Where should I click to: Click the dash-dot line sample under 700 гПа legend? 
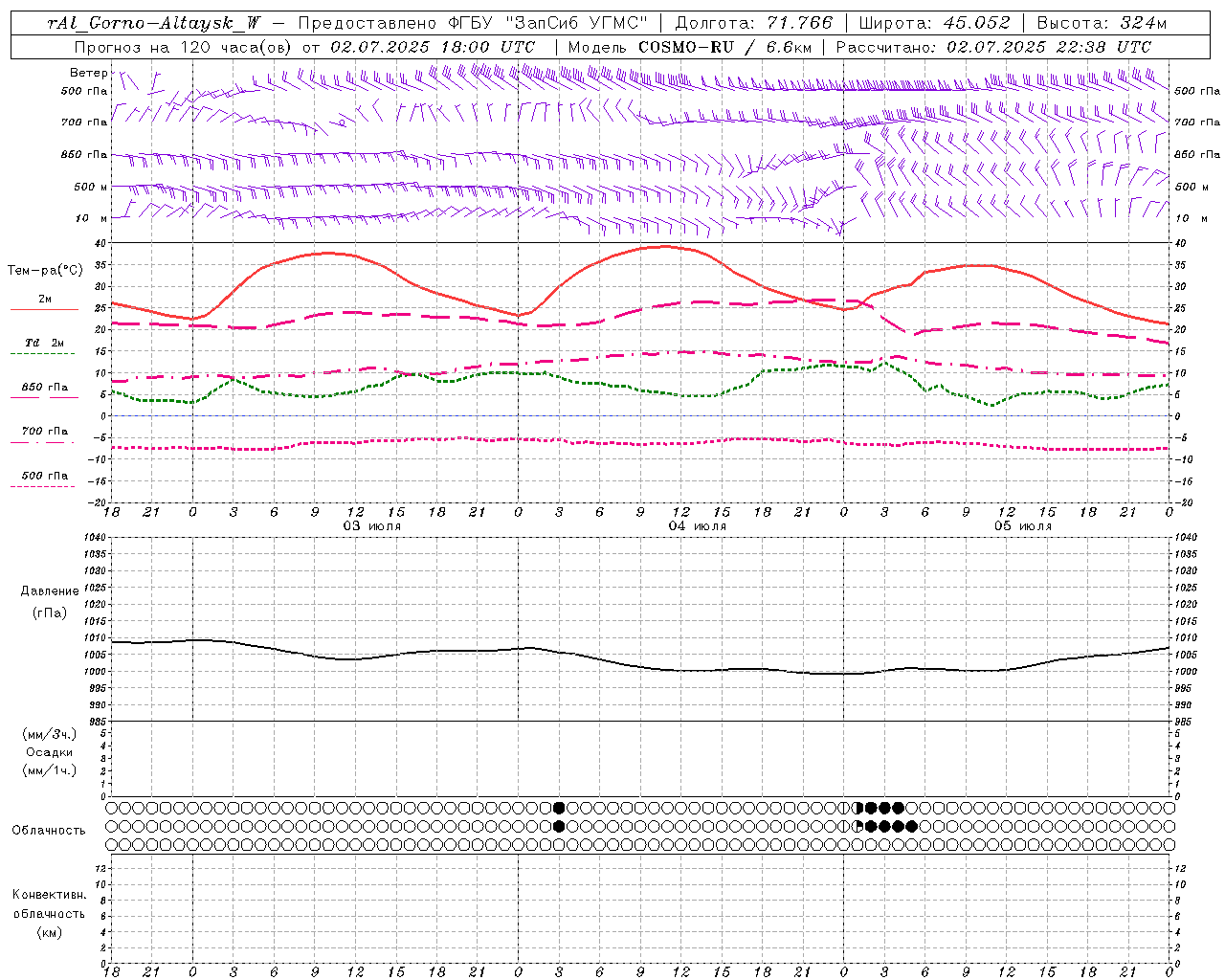(43, 442)
